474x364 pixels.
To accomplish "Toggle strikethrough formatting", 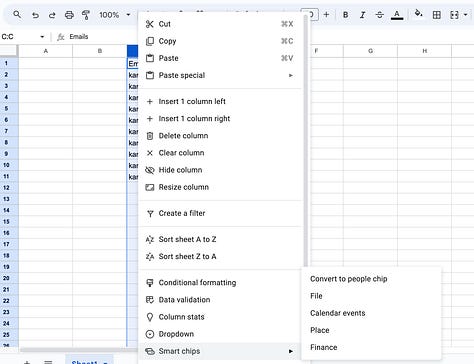I will pos(379,15).
